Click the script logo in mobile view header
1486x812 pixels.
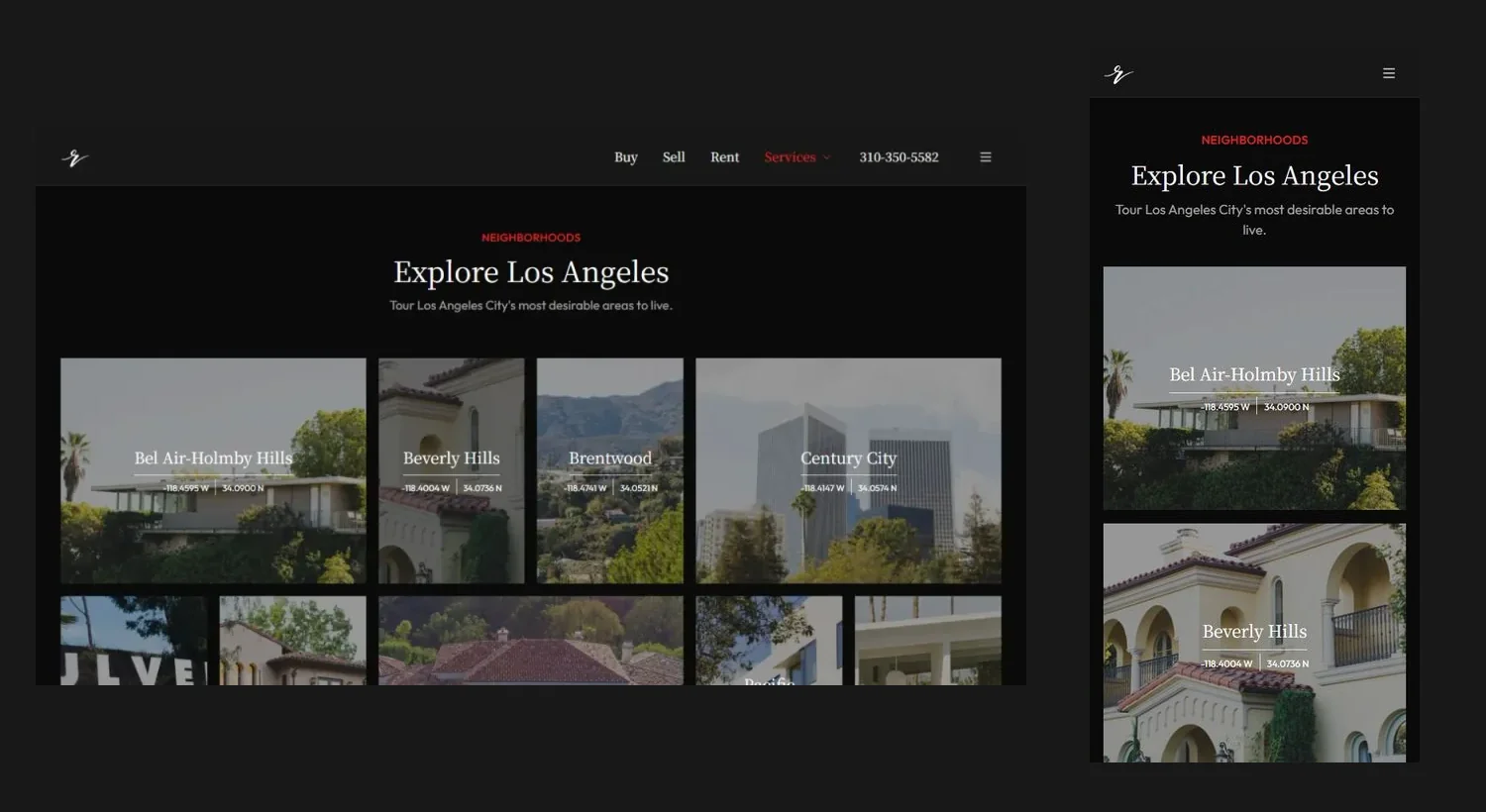[1118, 74]
